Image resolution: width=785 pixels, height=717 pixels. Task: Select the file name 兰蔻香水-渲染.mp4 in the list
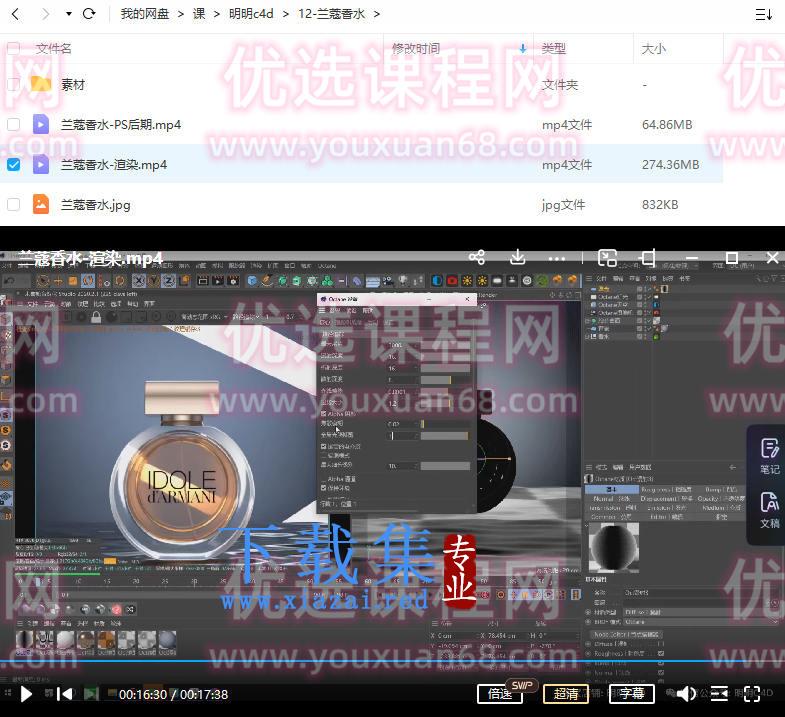pyautogui.click(x=114, y=165)
